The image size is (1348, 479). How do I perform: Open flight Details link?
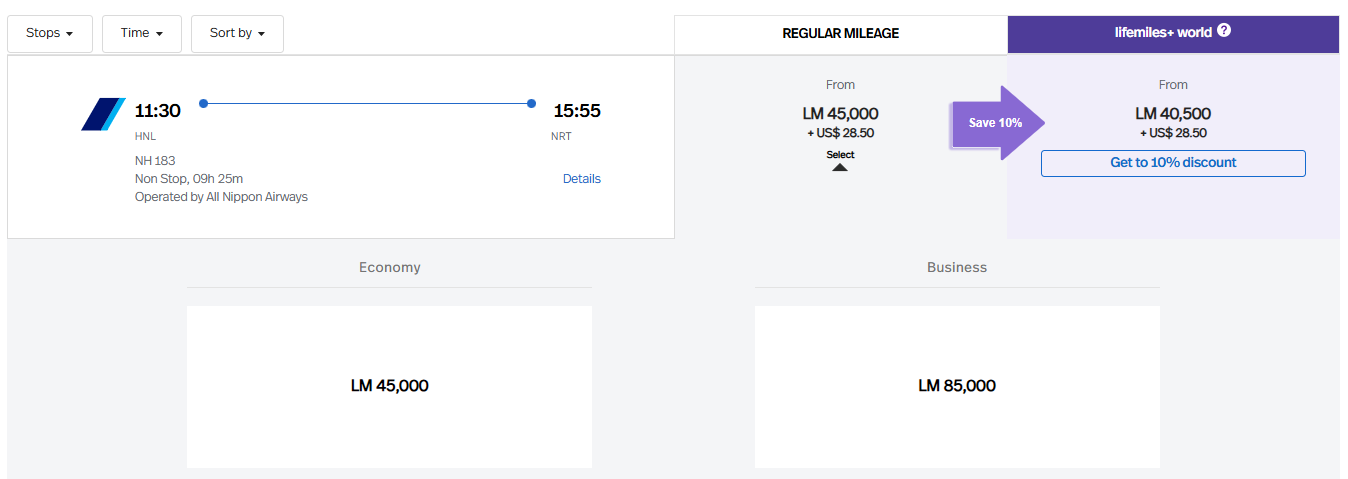tap(581, 179)
